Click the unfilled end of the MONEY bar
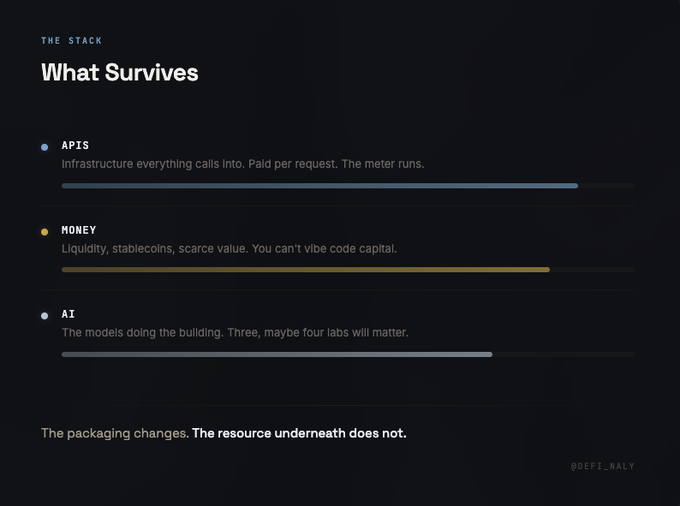The width and height of the screenshot is (680, 506). (592, 270)
